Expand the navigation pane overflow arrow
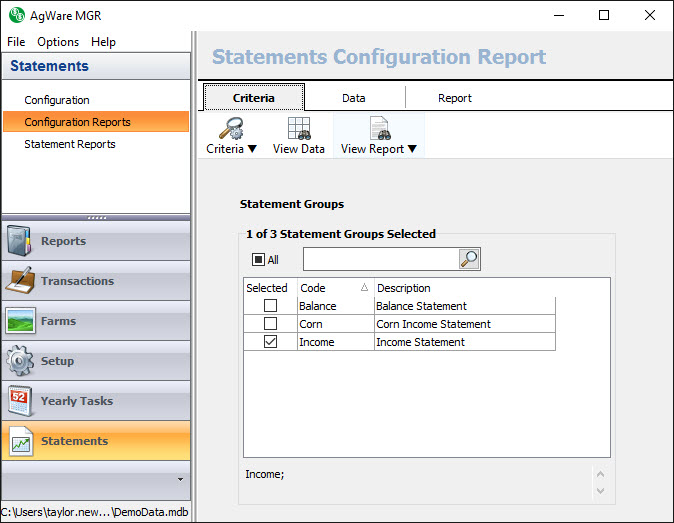 click(x=180, y=480)
